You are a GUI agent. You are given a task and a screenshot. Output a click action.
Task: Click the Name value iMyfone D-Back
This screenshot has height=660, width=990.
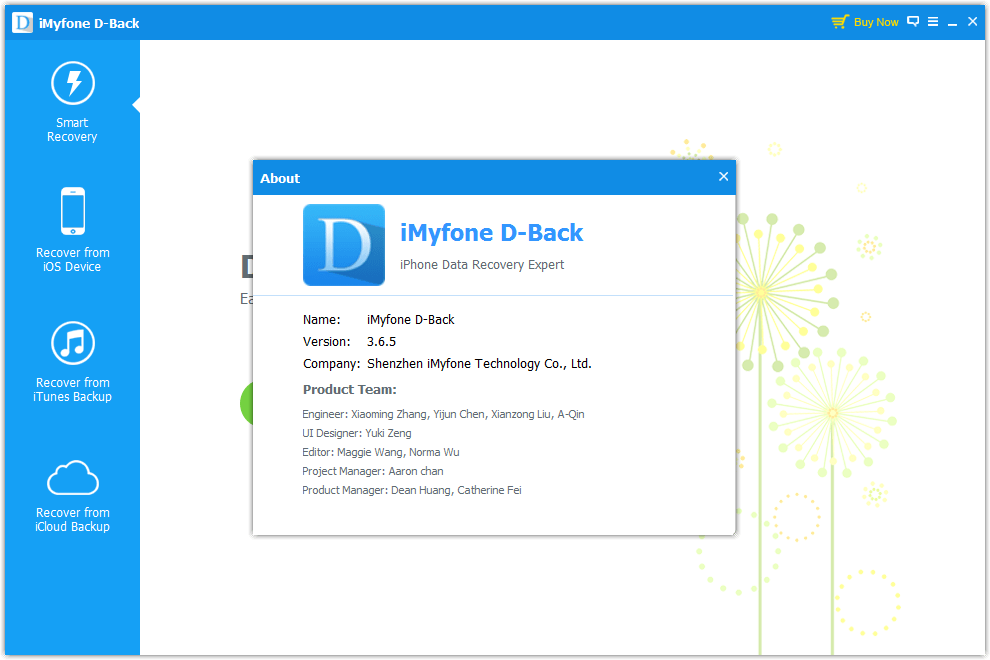click(410, 320)
